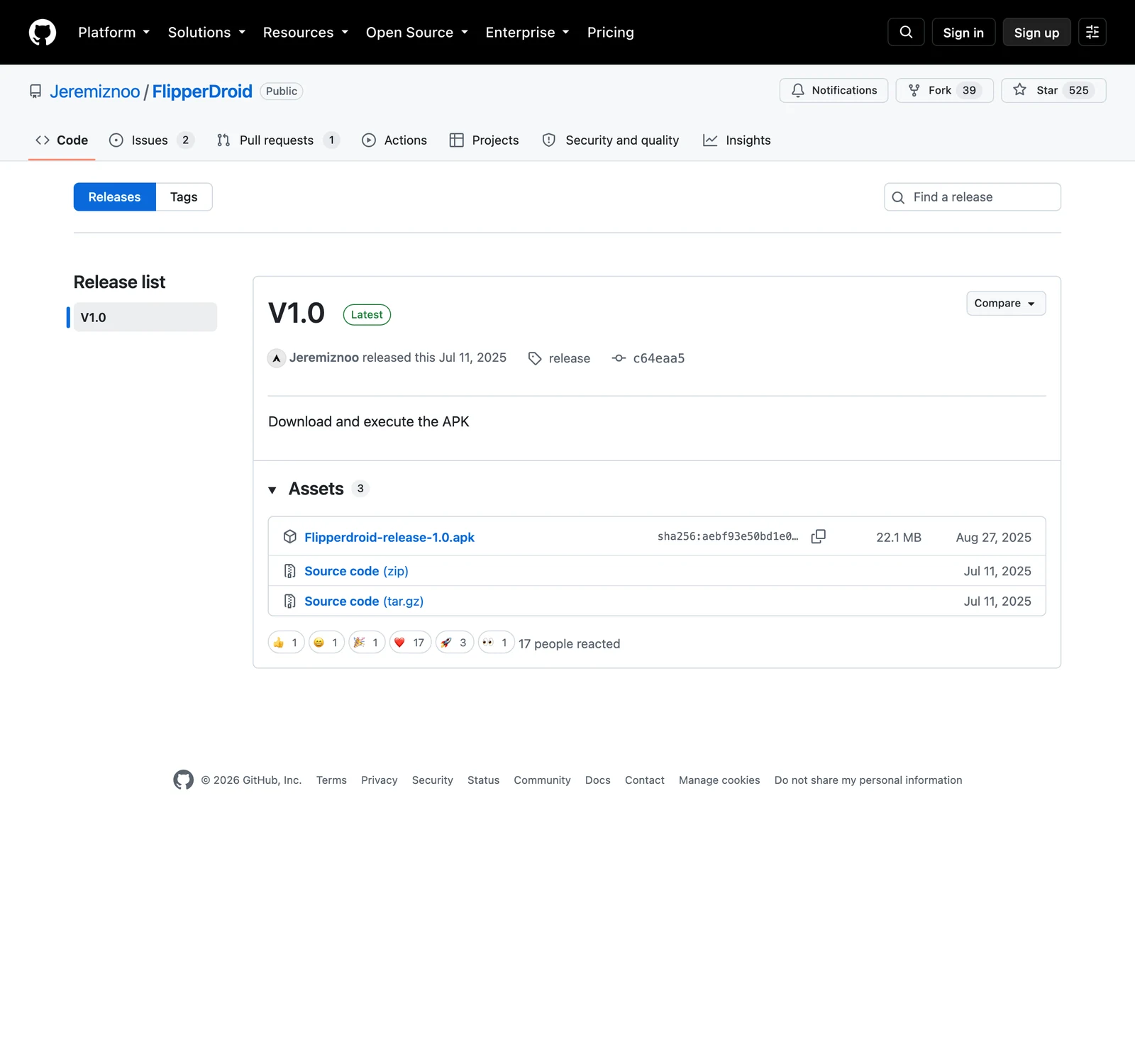Open the Insights tab
The image size is (1135, 1064).
(x=736, y=140)
